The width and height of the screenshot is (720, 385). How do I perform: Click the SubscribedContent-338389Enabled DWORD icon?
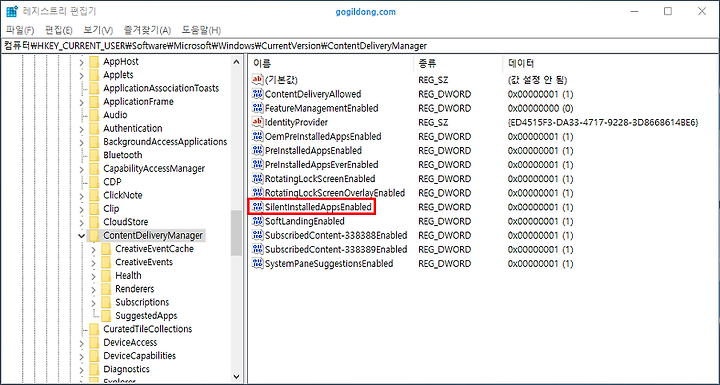pos(258,249)
